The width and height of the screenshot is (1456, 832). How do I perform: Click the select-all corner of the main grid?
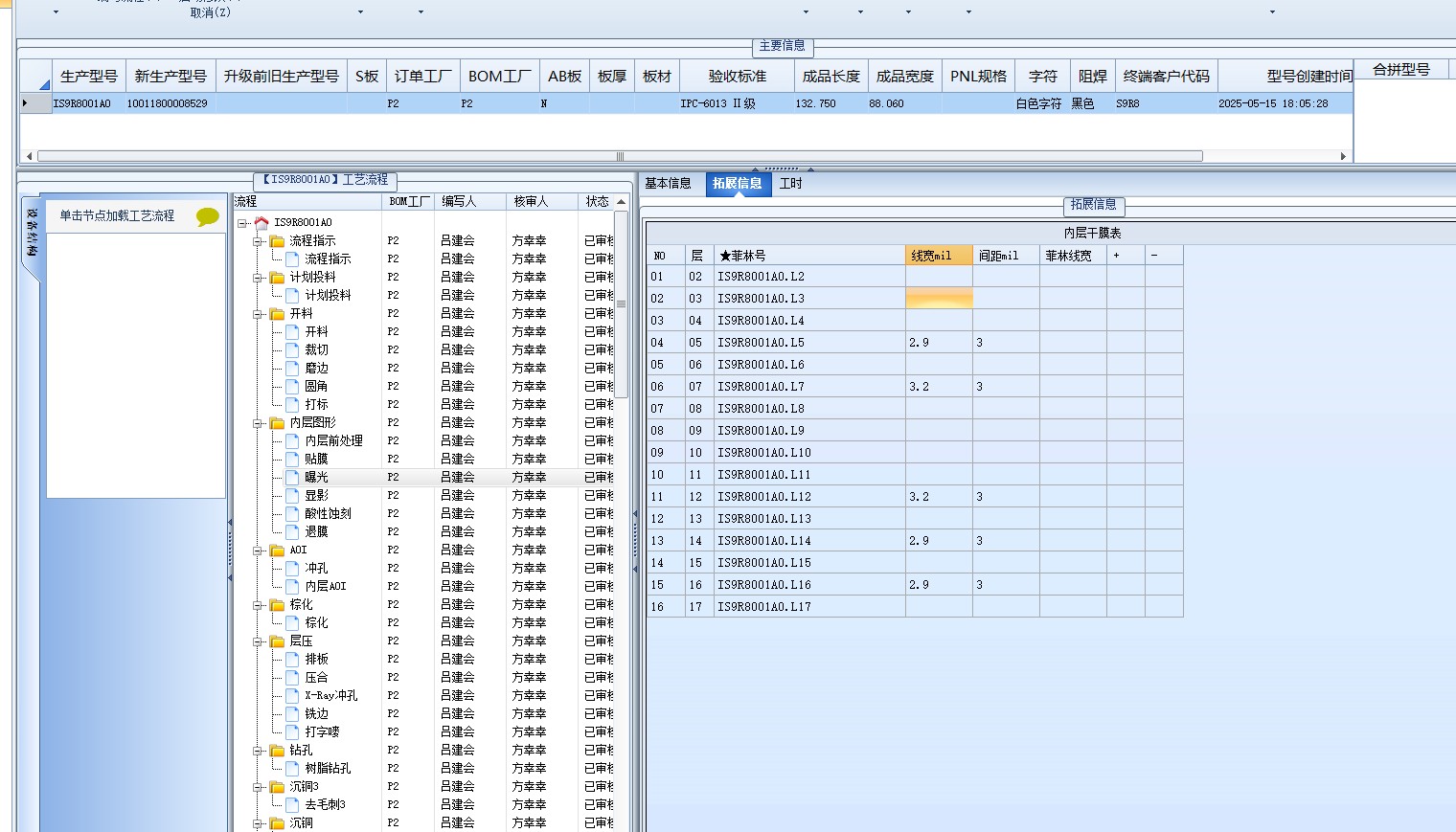pyautogui.click(x=35, y=77)
